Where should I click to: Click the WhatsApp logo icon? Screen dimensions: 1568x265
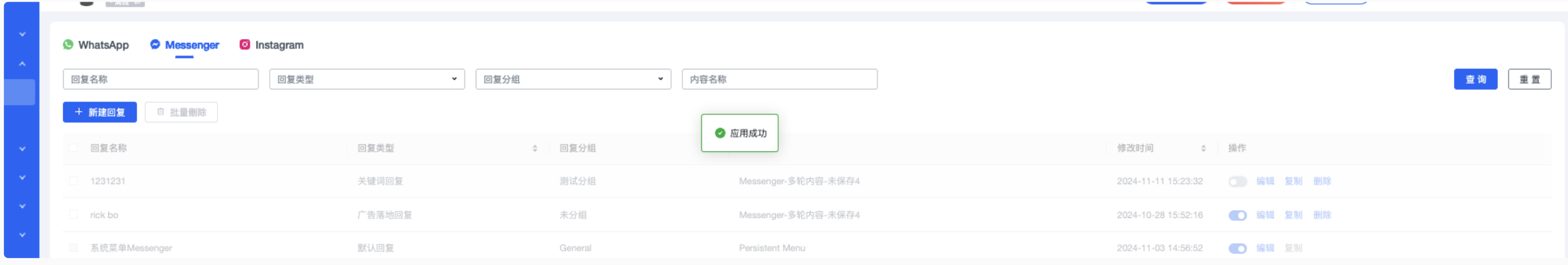tap(68, 44)
